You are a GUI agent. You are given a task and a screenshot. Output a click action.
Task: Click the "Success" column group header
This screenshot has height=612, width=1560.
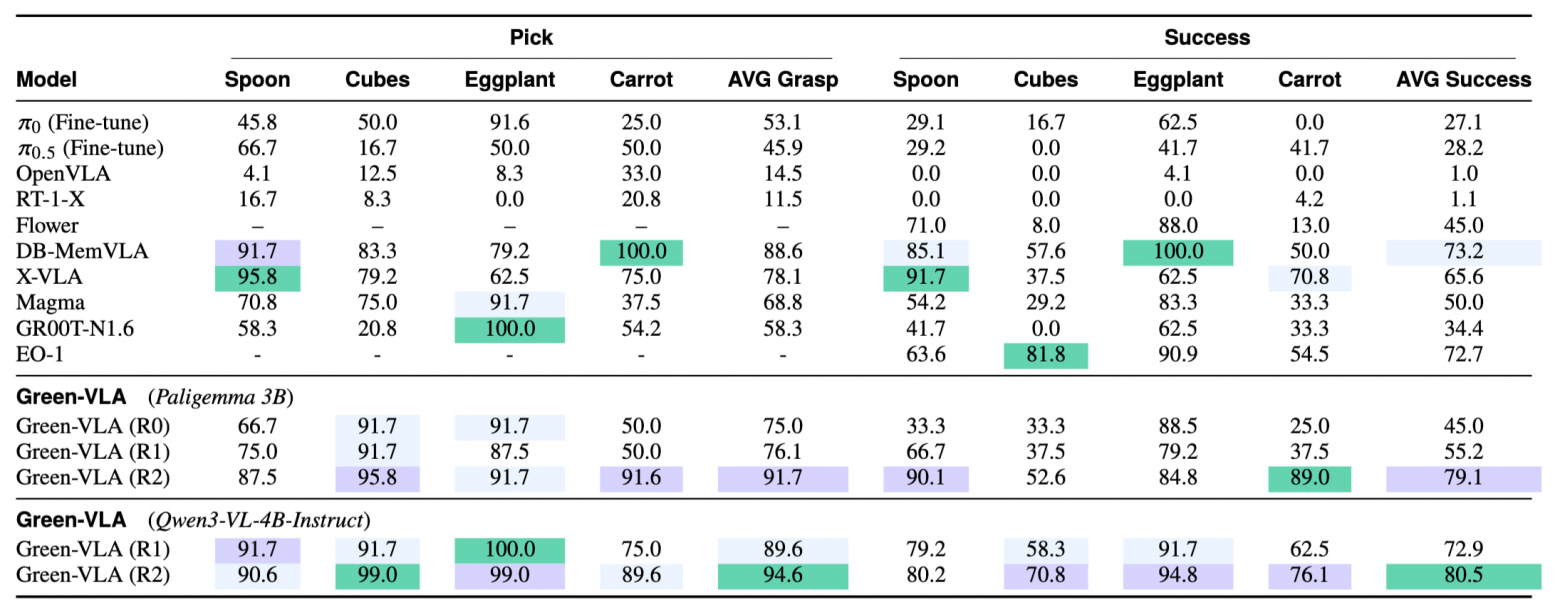click(x=1207, y=38)
